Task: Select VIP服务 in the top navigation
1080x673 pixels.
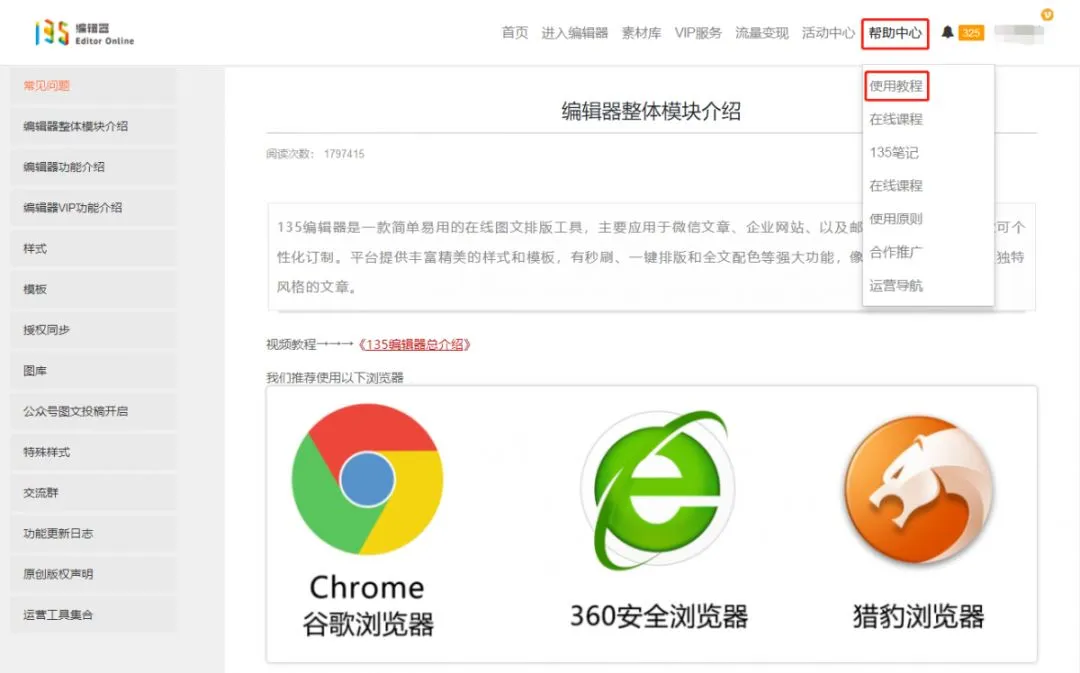Action: click(x=698, y=32)
